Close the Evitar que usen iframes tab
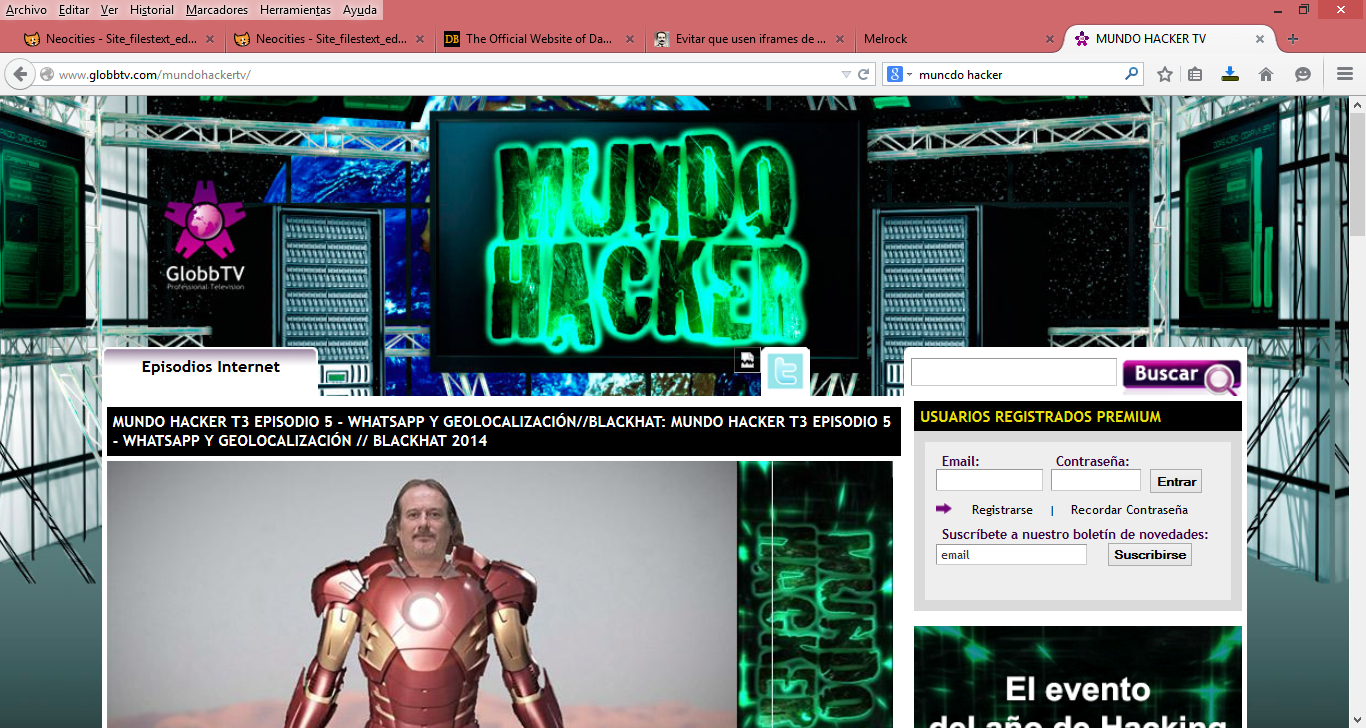The image size is (1366, 728). point(840,39)
